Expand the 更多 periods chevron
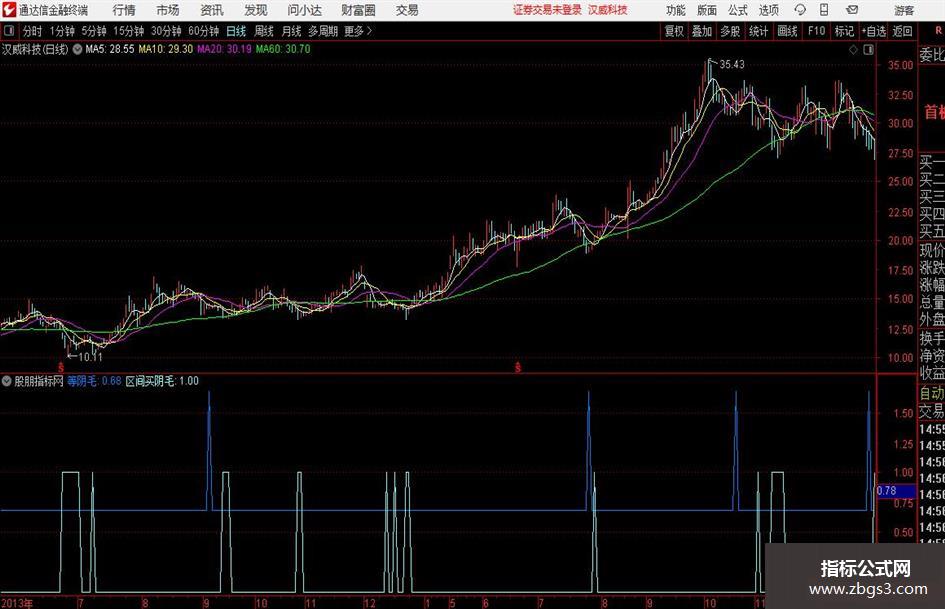This screenshot has height=609, width=945. click(369, 31)
